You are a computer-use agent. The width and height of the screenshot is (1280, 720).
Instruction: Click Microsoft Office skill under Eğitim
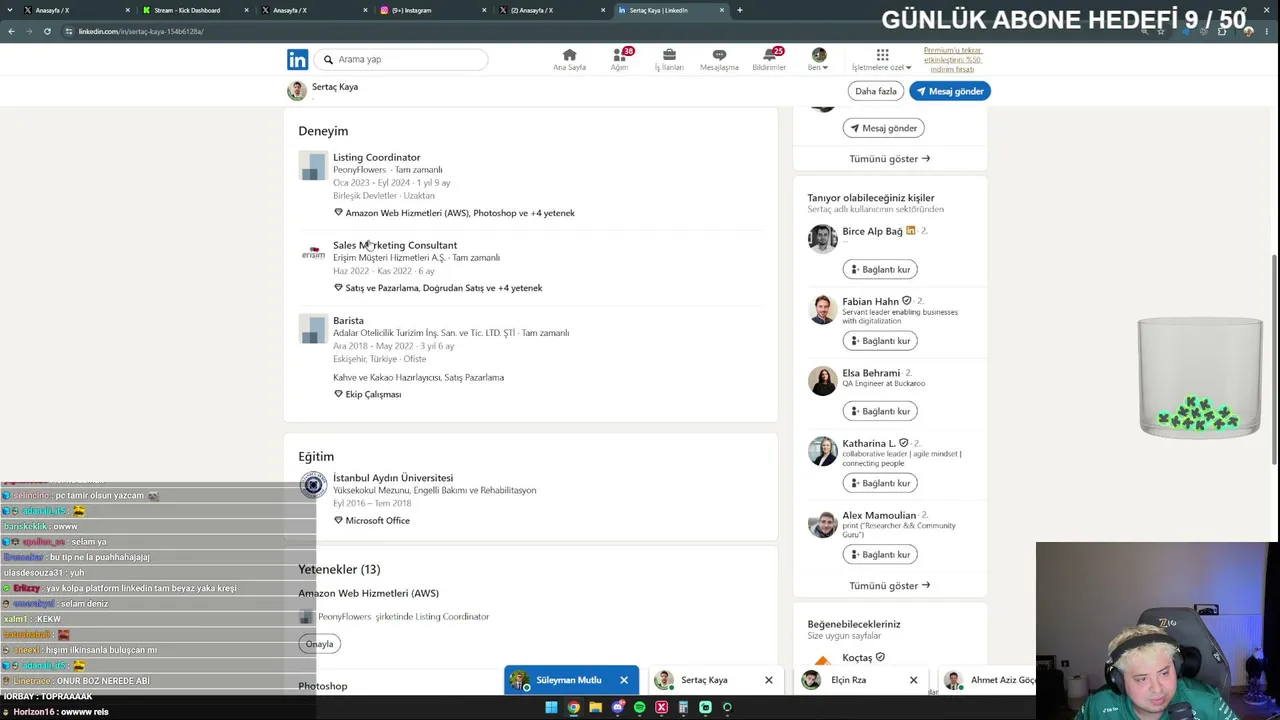(x=371, y=521)
